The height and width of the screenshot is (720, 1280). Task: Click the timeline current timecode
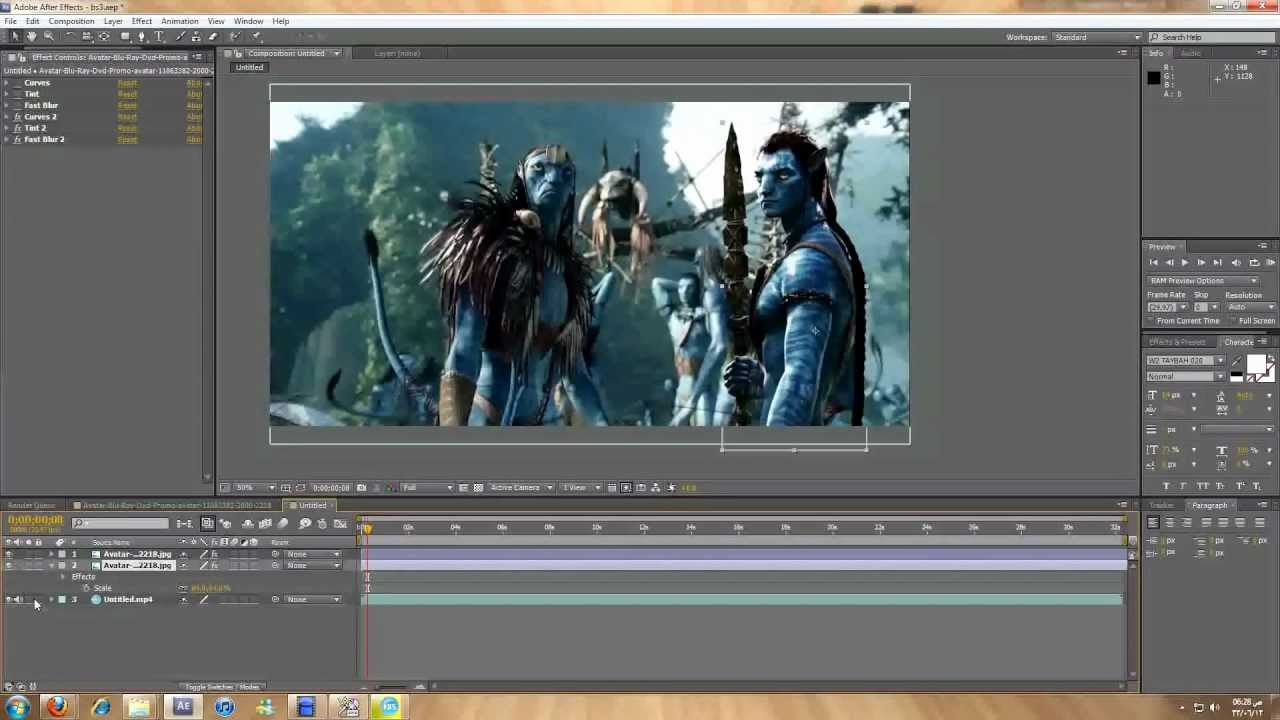pos(35,520)
